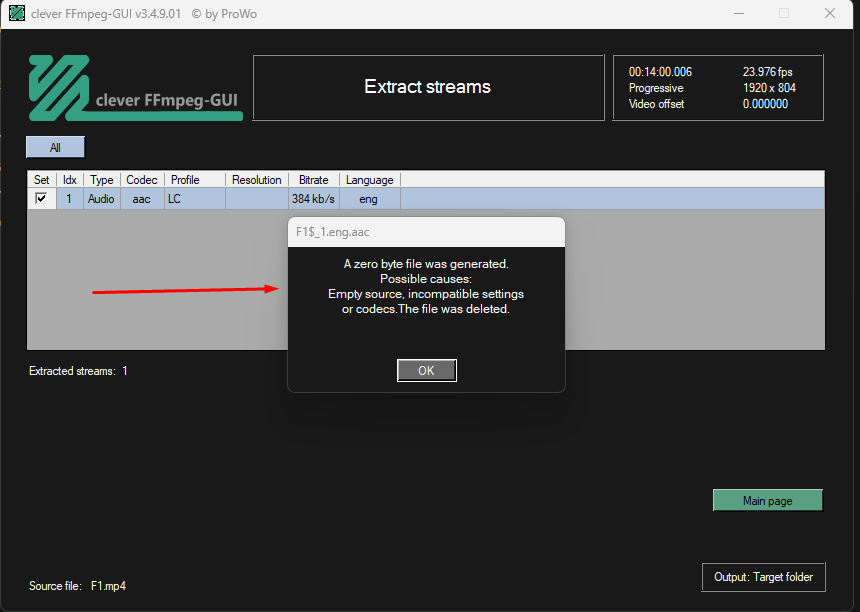Click the Bitrate column header
This screenshot has width=860, height=612.
pos(314,180)
